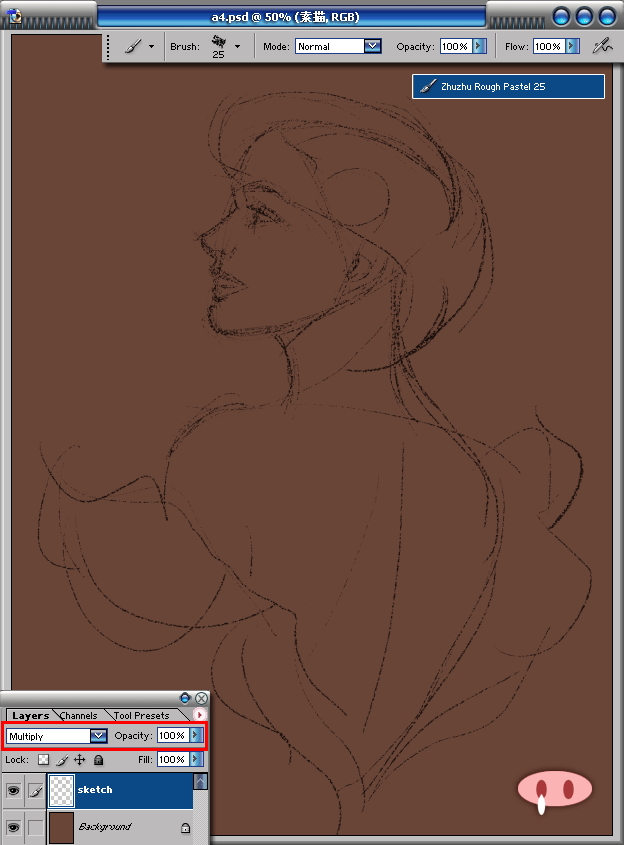Select the Background layer name
This screenshot has height=845, width=624.
tap(105, 826)
